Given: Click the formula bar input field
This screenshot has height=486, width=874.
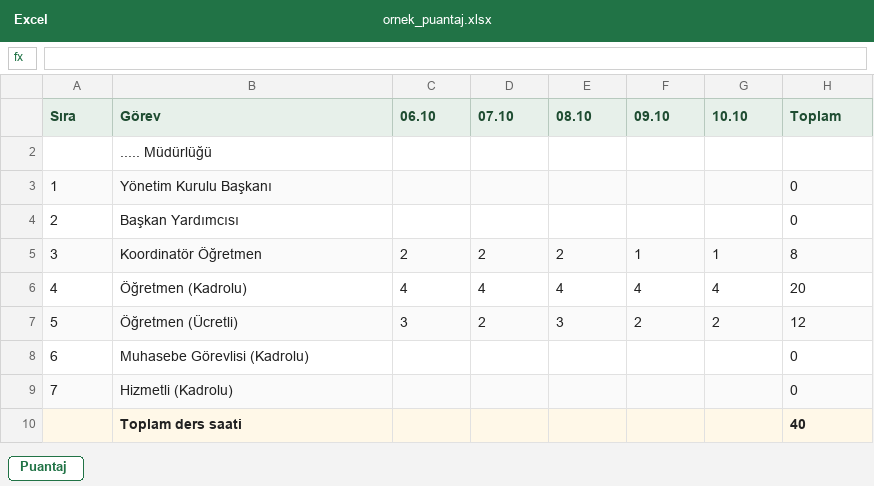Looking at the screenshot, I should (x=455, y=59).
